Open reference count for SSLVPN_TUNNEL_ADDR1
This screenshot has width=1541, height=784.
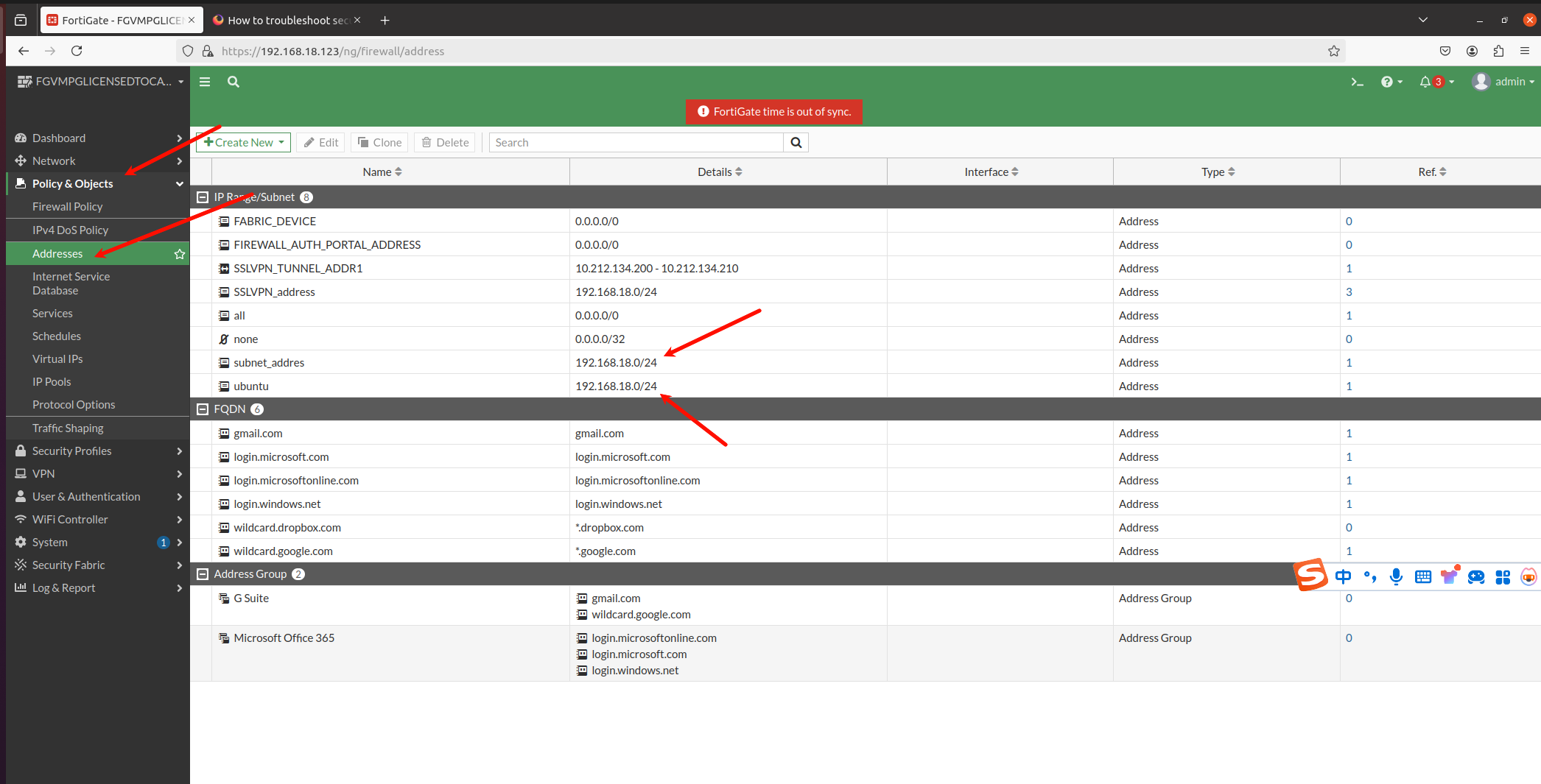(1349, 269)
